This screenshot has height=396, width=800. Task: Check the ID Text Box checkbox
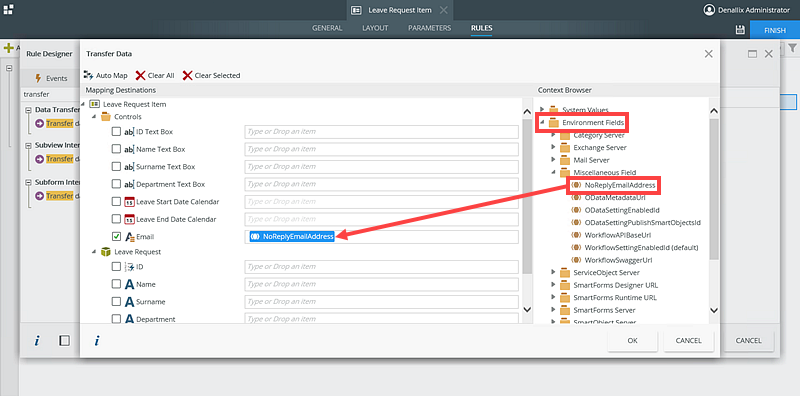[116, 132]
